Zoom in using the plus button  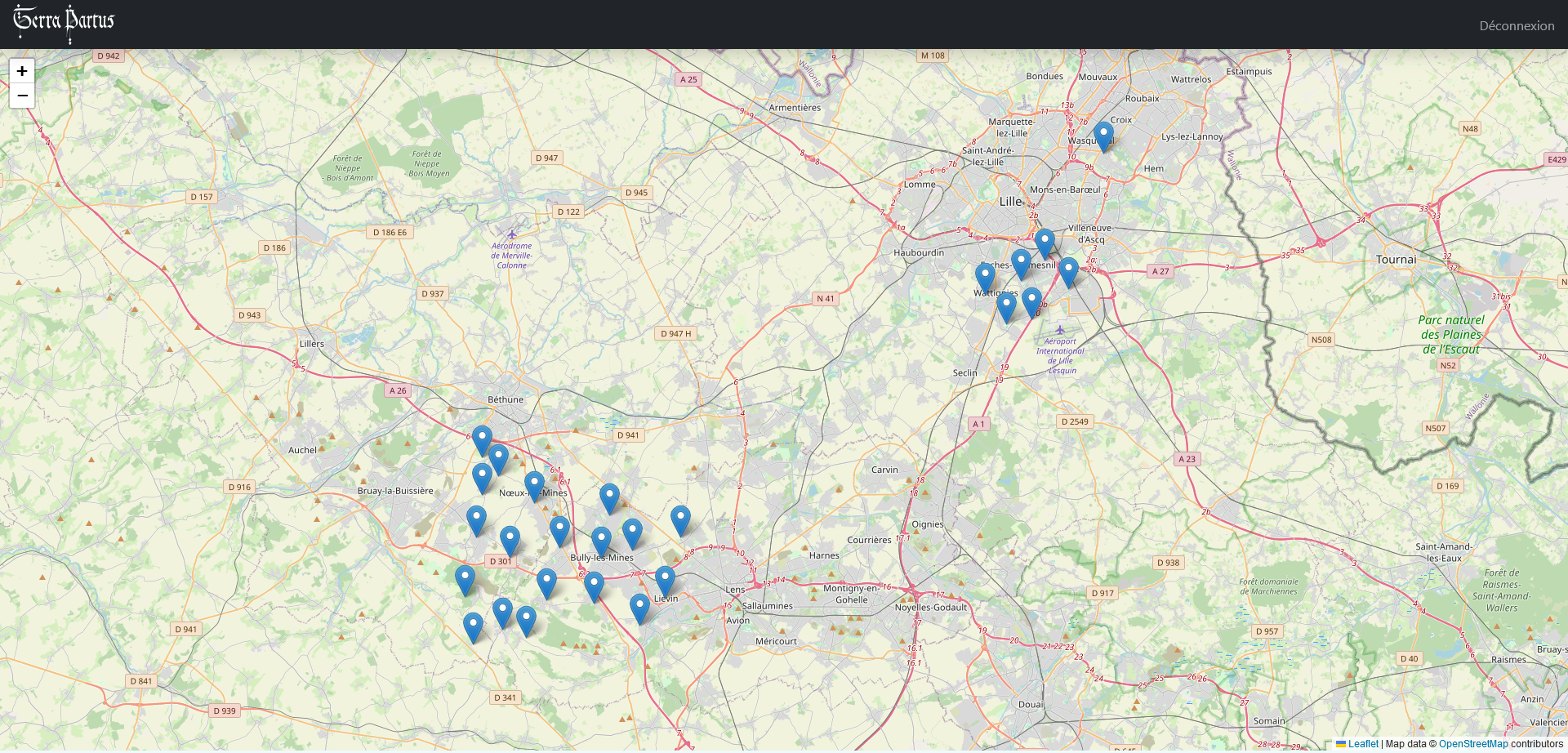(x=22, y=72)
